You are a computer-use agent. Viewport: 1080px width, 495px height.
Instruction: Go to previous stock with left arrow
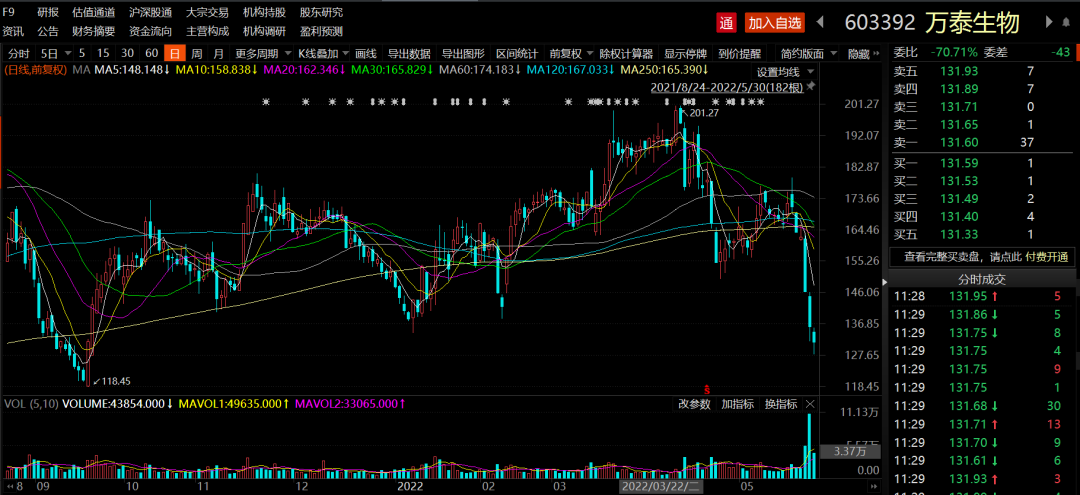820,22
